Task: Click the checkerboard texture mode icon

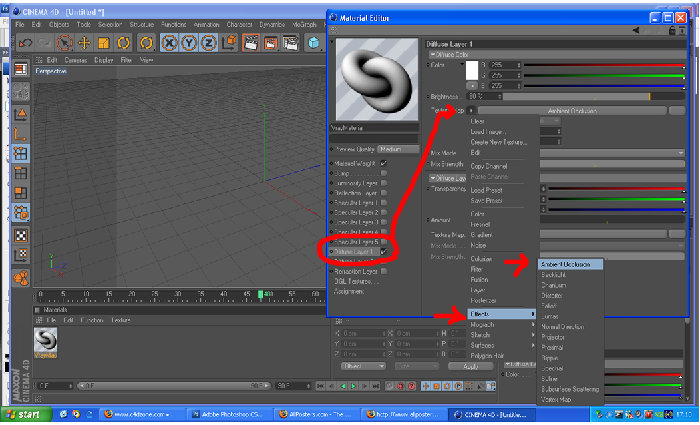Action: (x=21, y=235)
